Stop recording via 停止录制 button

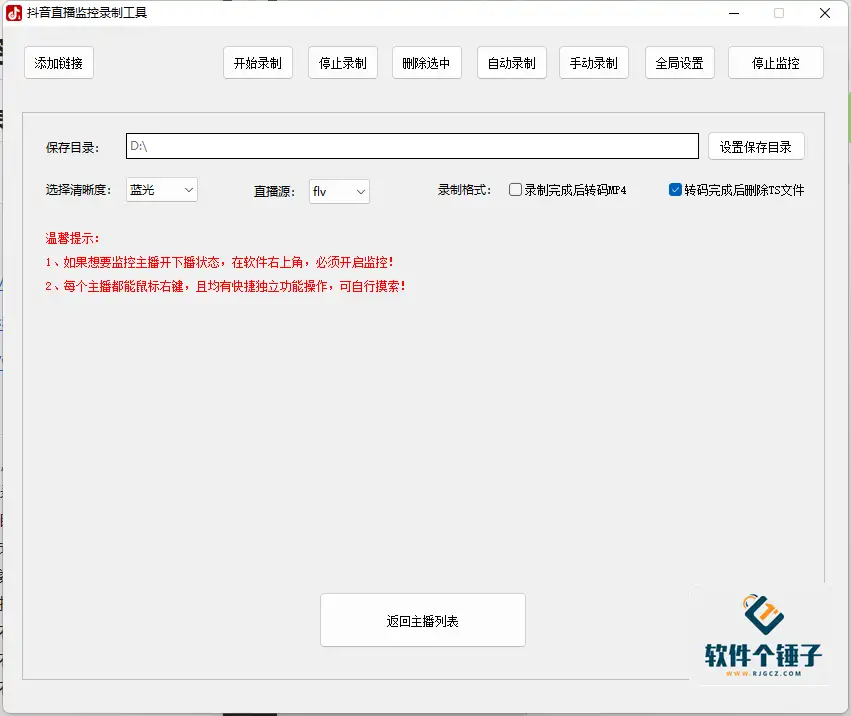click(x=343, y=63)
